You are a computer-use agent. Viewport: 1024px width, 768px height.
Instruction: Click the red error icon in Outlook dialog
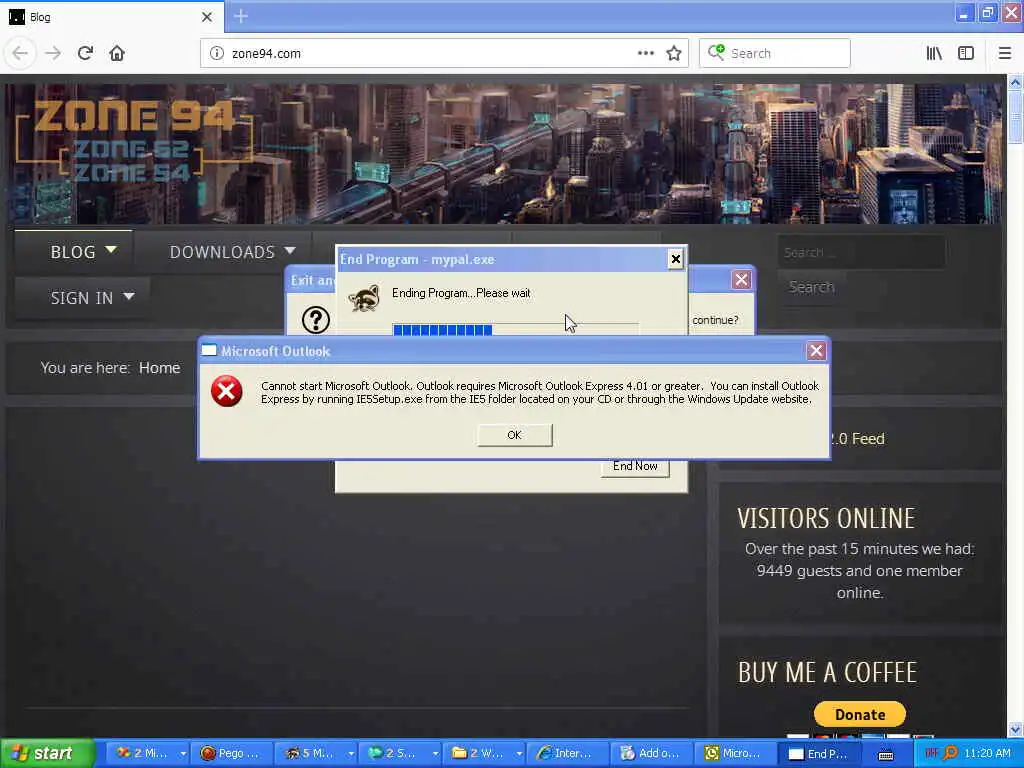pyautogui.click(x=227, y=391)
